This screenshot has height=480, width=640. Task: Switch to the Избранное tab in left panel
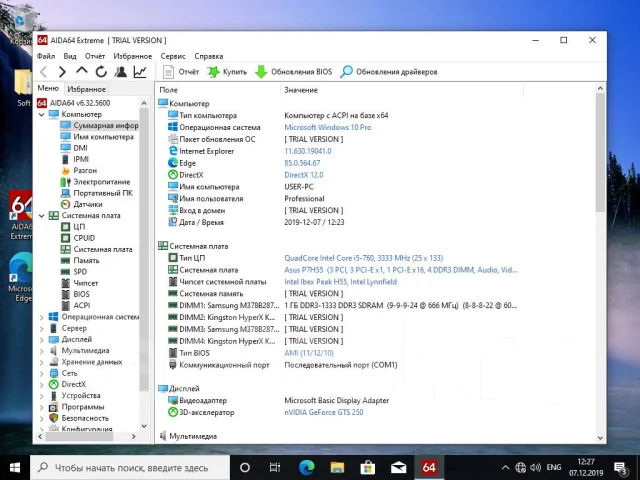click(87, 89)
